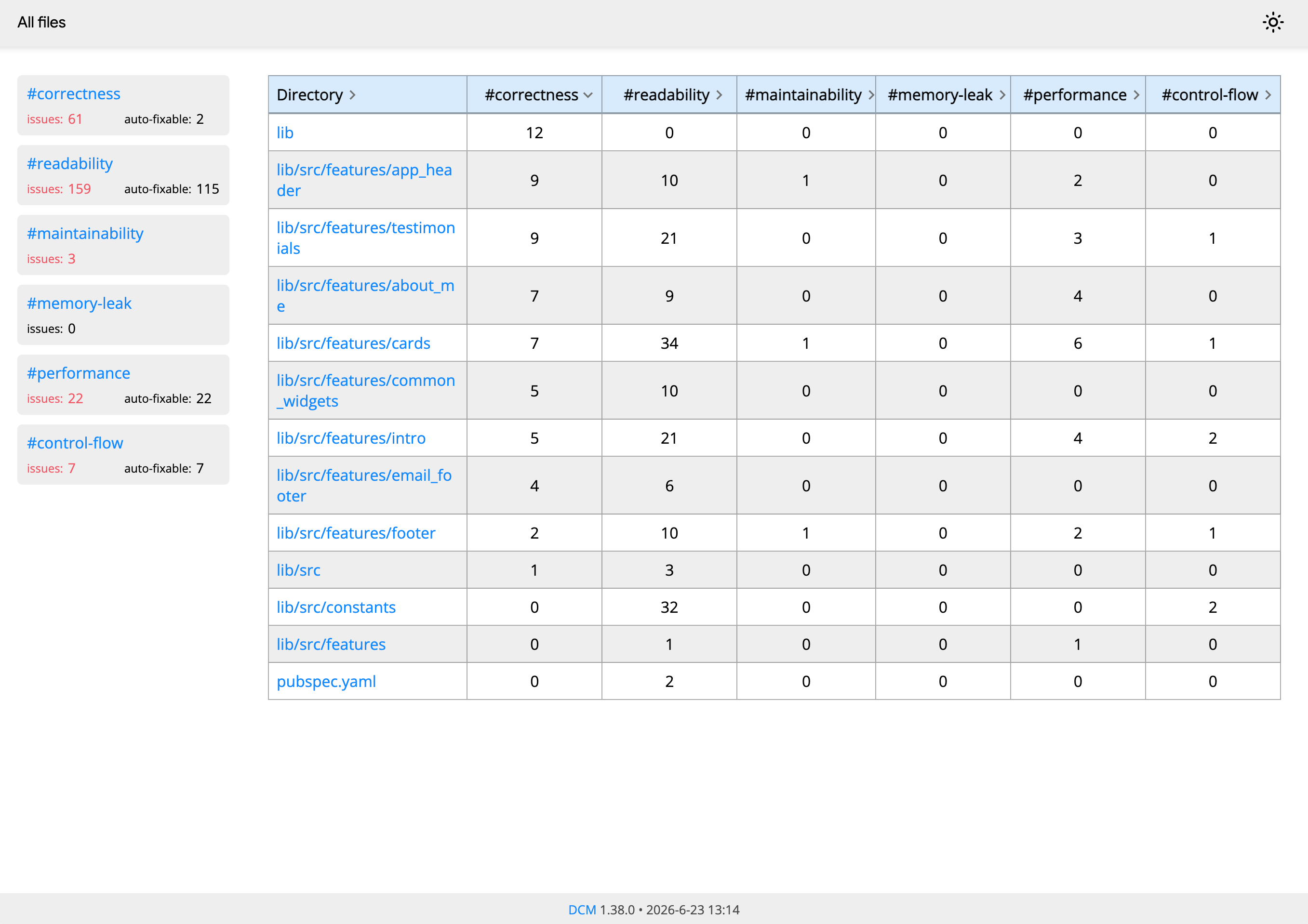Open the lib/src/constants directory link

click(336, 607)
